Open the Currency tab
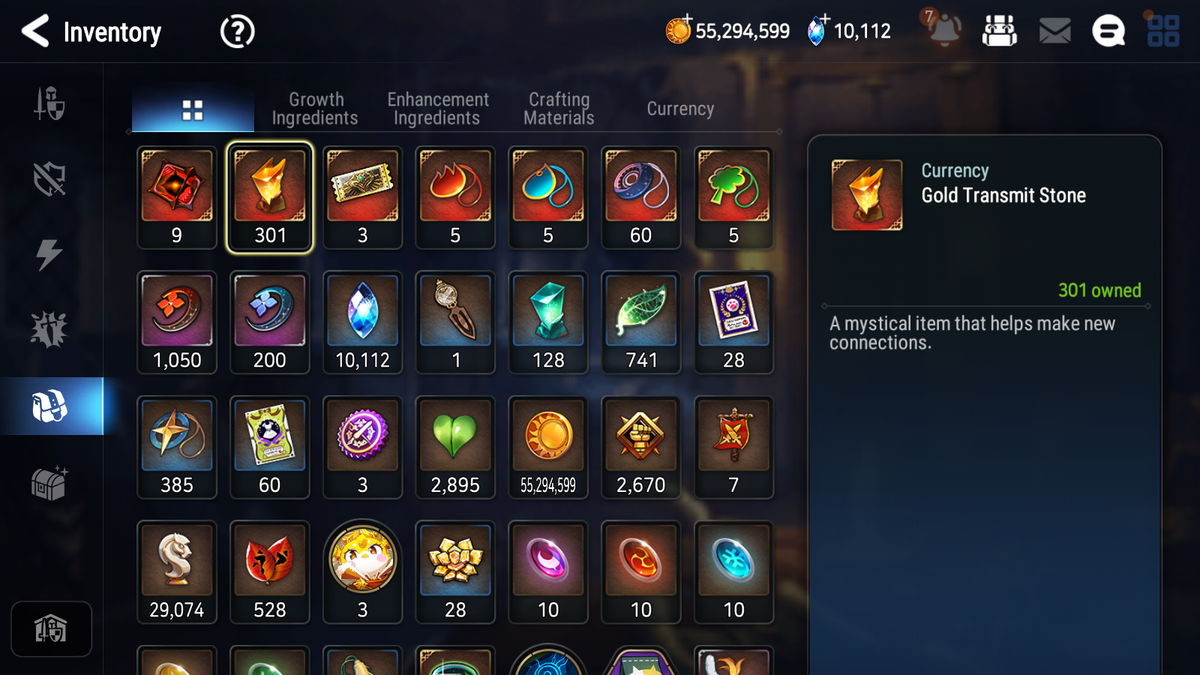1200x675 pixels. tap(680, 109)
